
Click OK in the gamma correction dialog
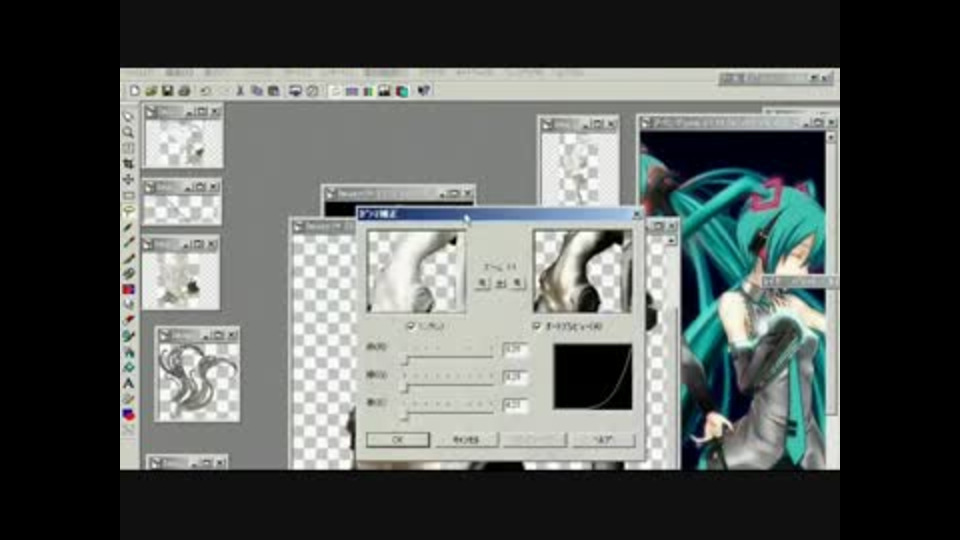point(398,440)
